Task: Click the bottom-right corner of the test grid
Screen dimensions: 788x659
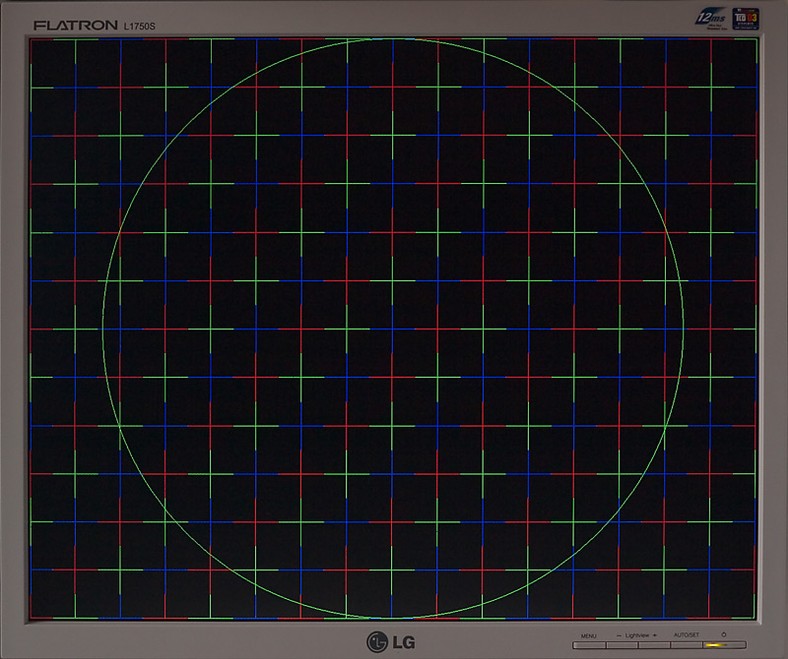Action: coord(757,617)
